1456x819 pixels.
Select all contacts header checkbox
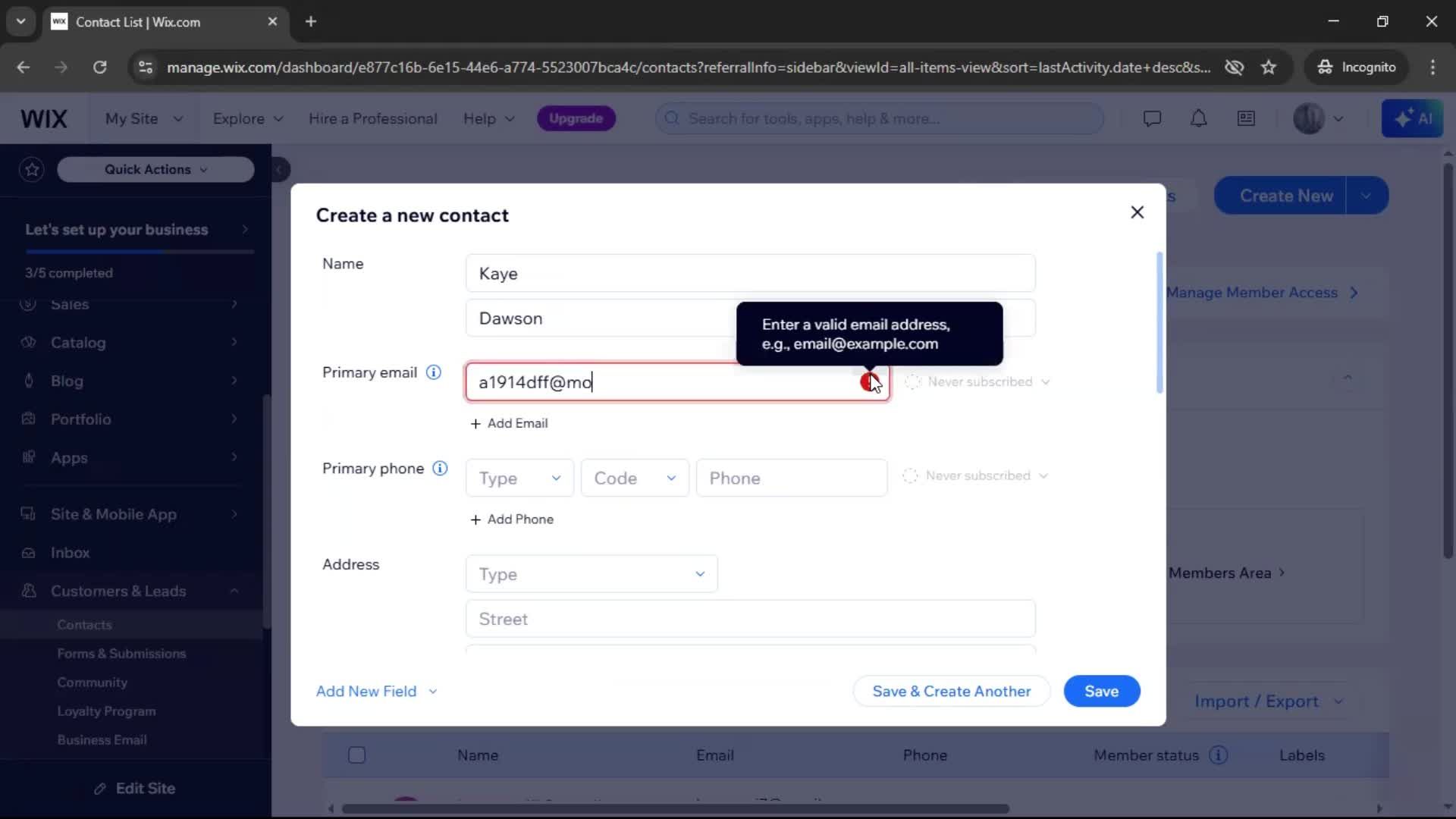tap(356, 756)
